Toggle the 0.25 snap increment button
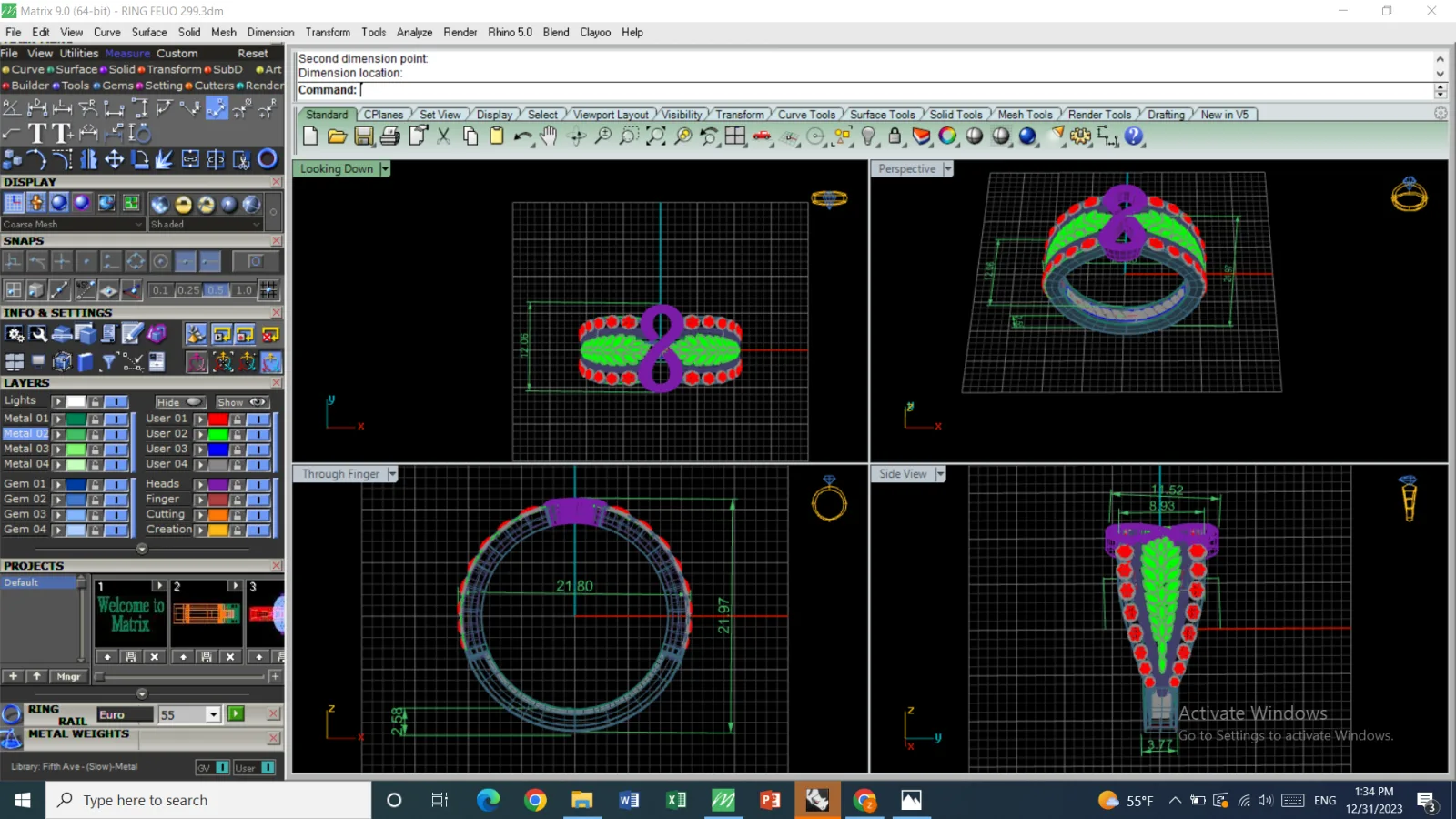Image resolution: width=1456 pixels, height=819 pixels. [x=188, y=290]
